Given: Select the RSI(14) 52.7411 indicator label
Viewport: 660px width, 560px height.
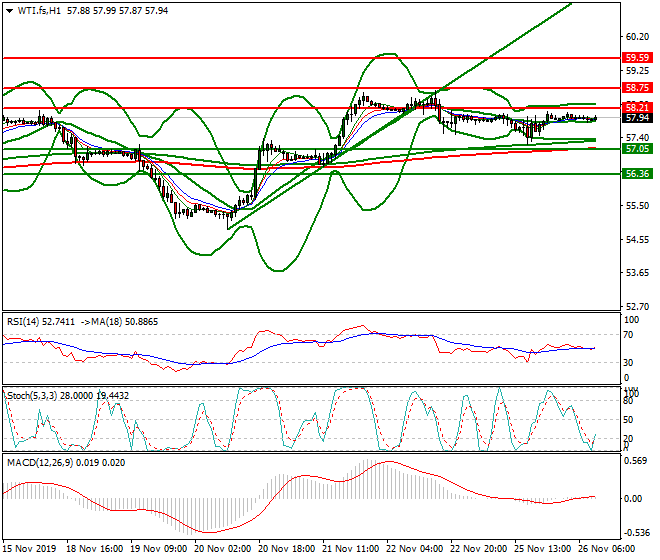Looking at the screenshot, I should tap(41, 323).
